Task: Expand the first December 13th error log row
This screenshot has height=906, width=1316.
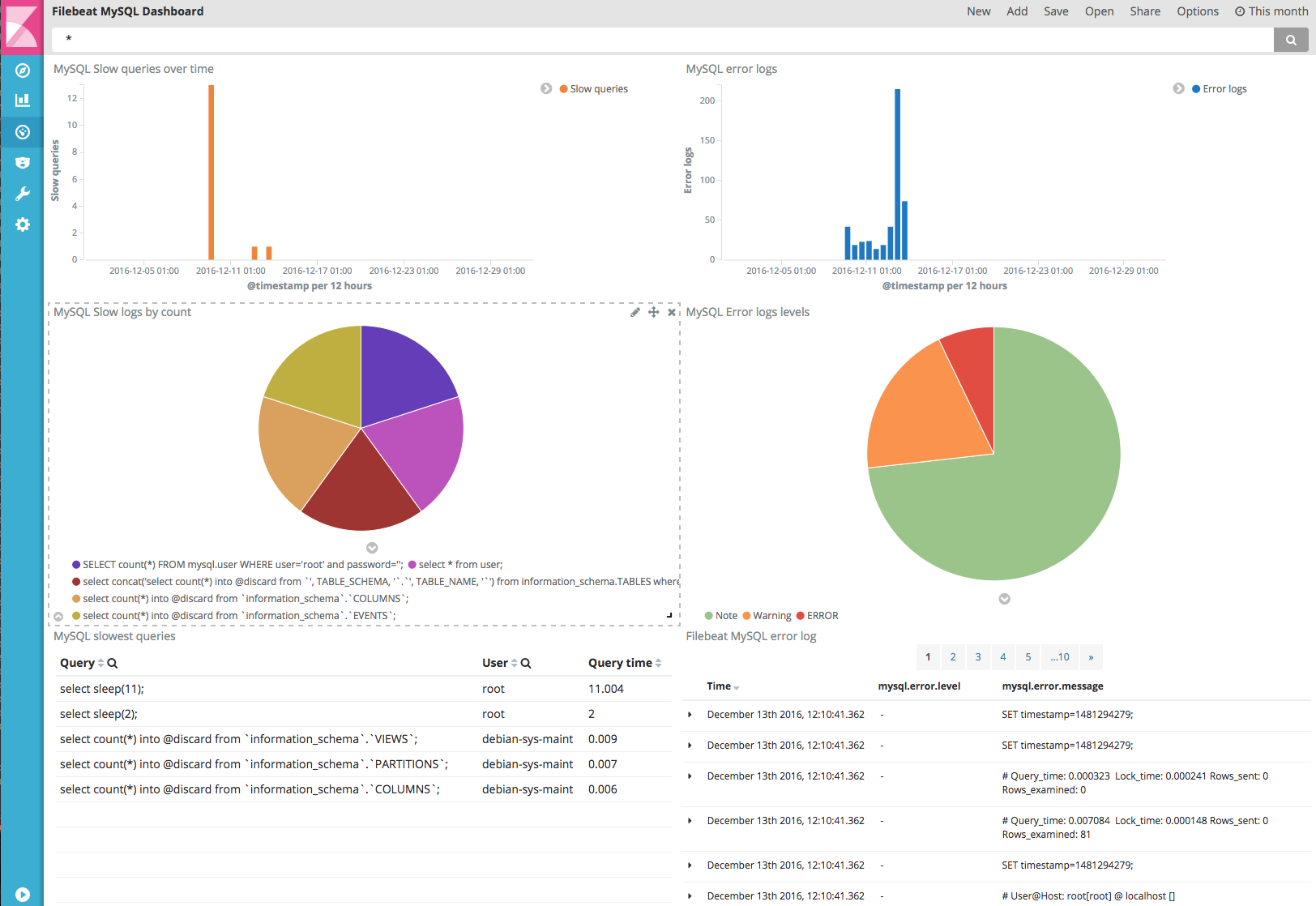Action: tap(690, 715)
